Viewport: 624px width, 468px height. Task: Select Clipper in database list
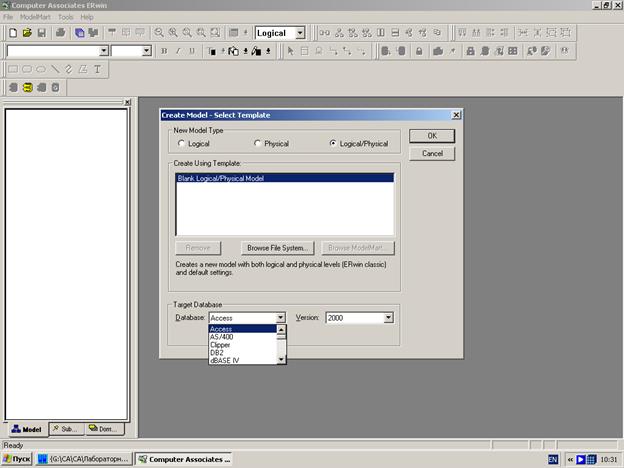243,345
